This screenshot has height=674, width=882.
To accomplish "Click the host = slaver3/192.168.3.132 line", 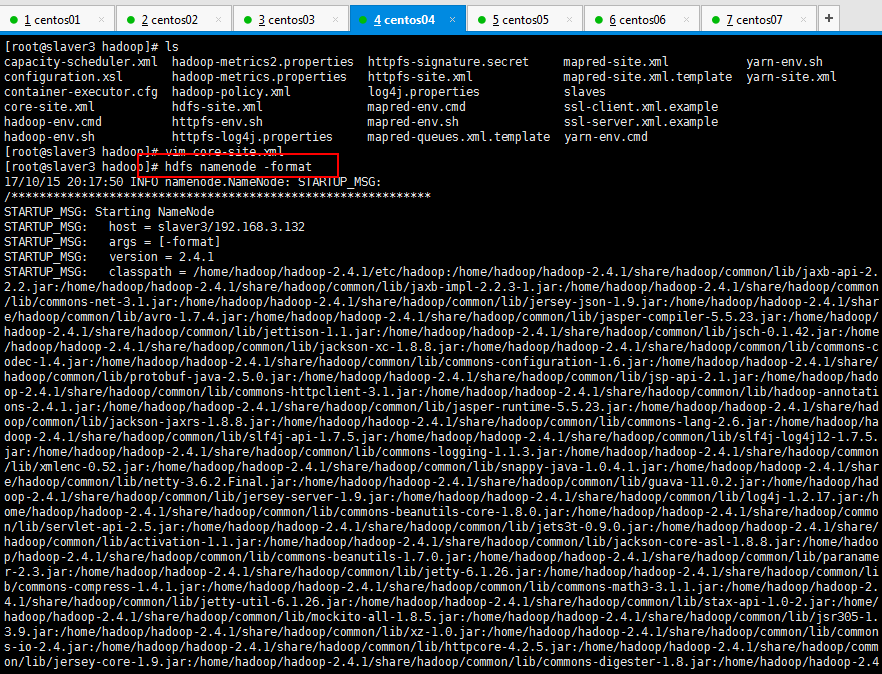I will tap(155, 227).
